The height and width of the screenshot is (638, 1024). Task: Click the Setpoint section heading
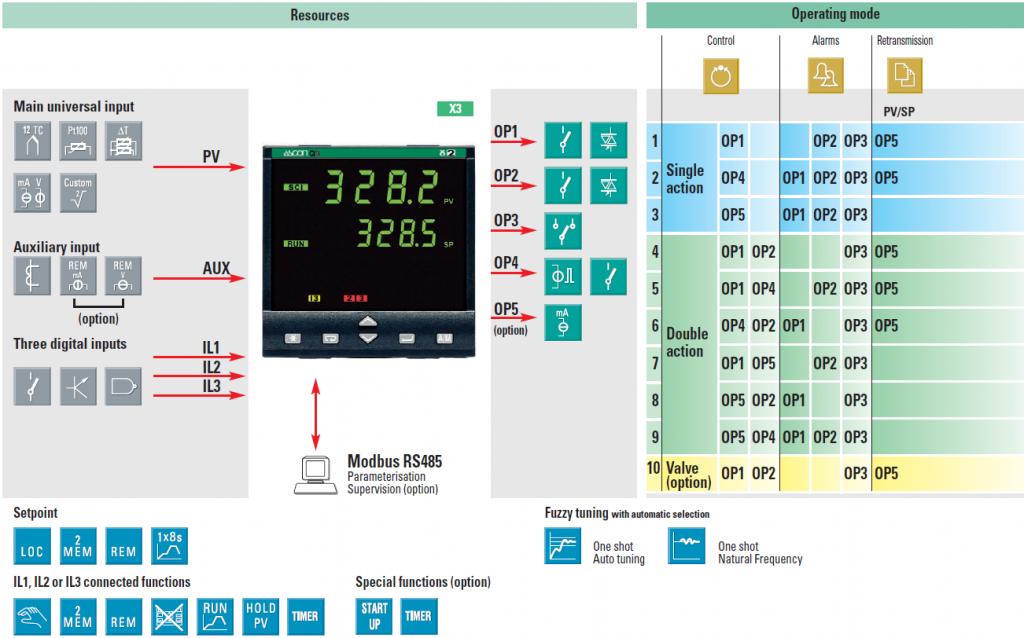[35, 513]
